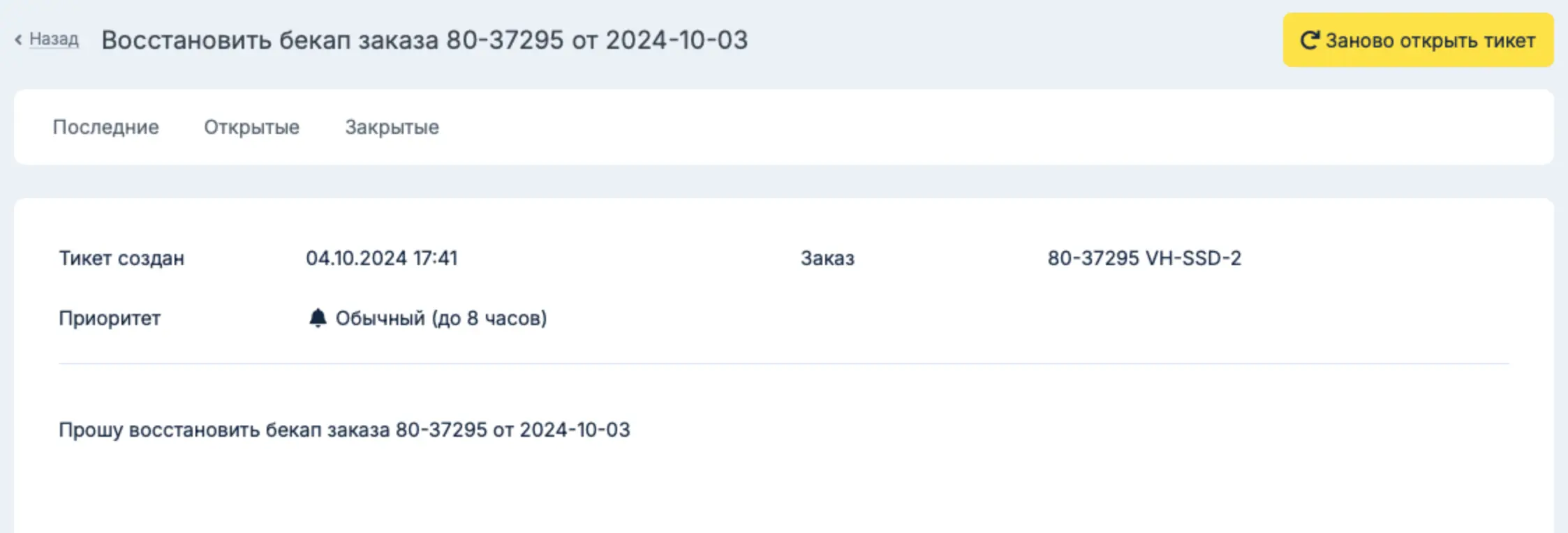This screenshot has height=533, width=1568.
Task: Click the priority bell icon
Action: pyautogui.click(x=318, y=317)
